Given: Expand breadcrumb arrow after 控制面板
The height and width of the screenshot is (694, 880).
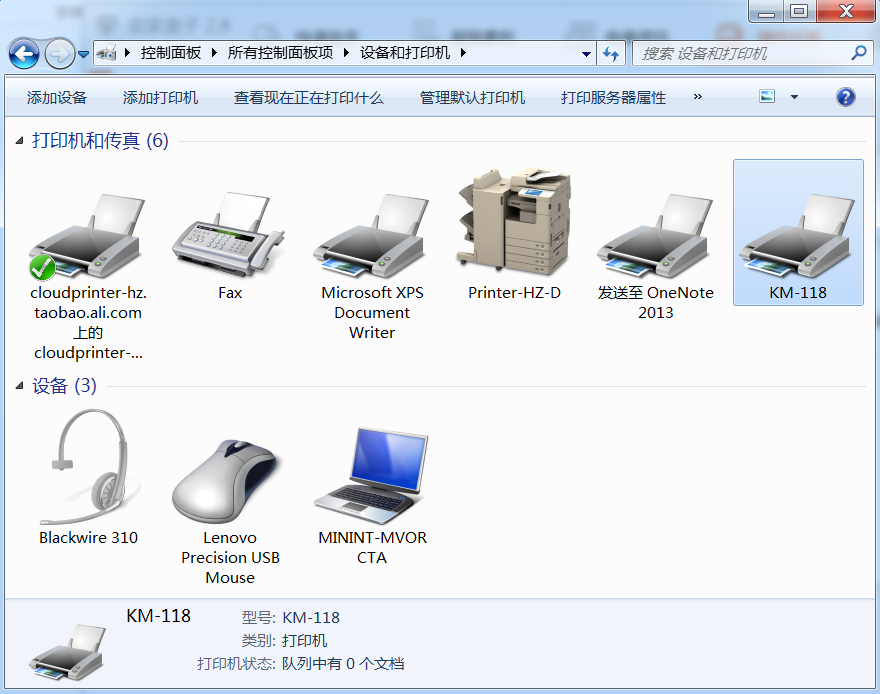Looking at the screenshot, I should click(214, 53).
